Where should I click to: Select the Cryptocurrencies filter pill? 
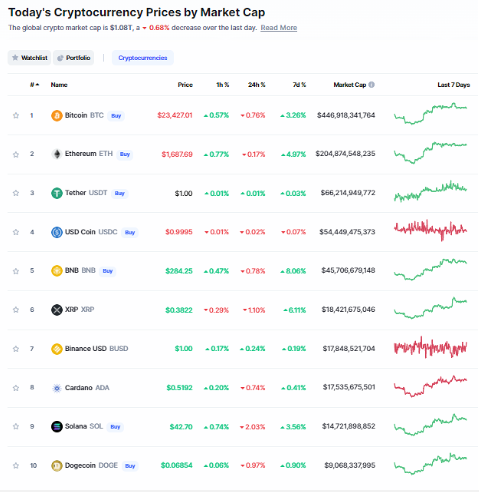pyautogui.click(x=143, y=58)
